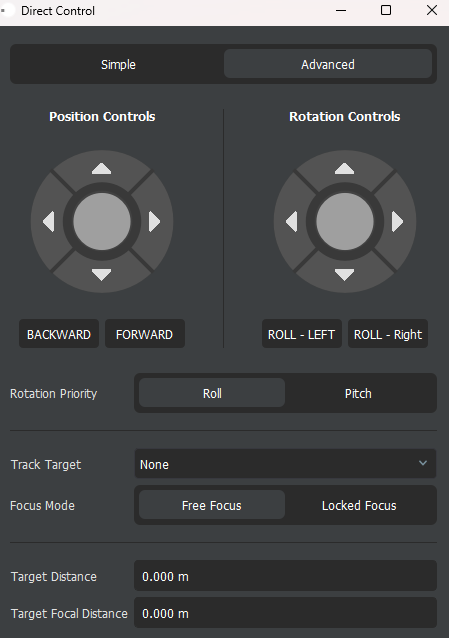449x638 pixels.
Task: Click left arrow on Position Controls pad
Action: click(48, 222)
